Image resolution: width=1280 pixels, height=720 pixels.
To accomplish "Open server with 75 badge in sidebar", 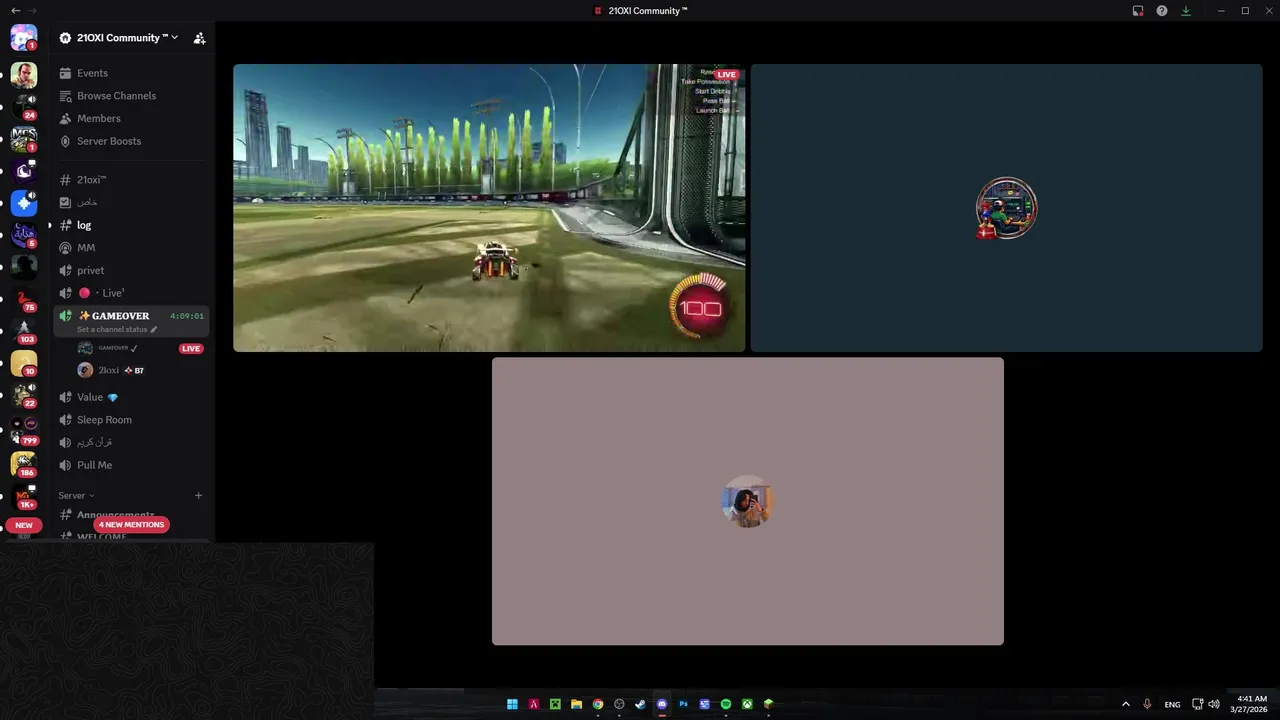I will (x=24, y=299).
